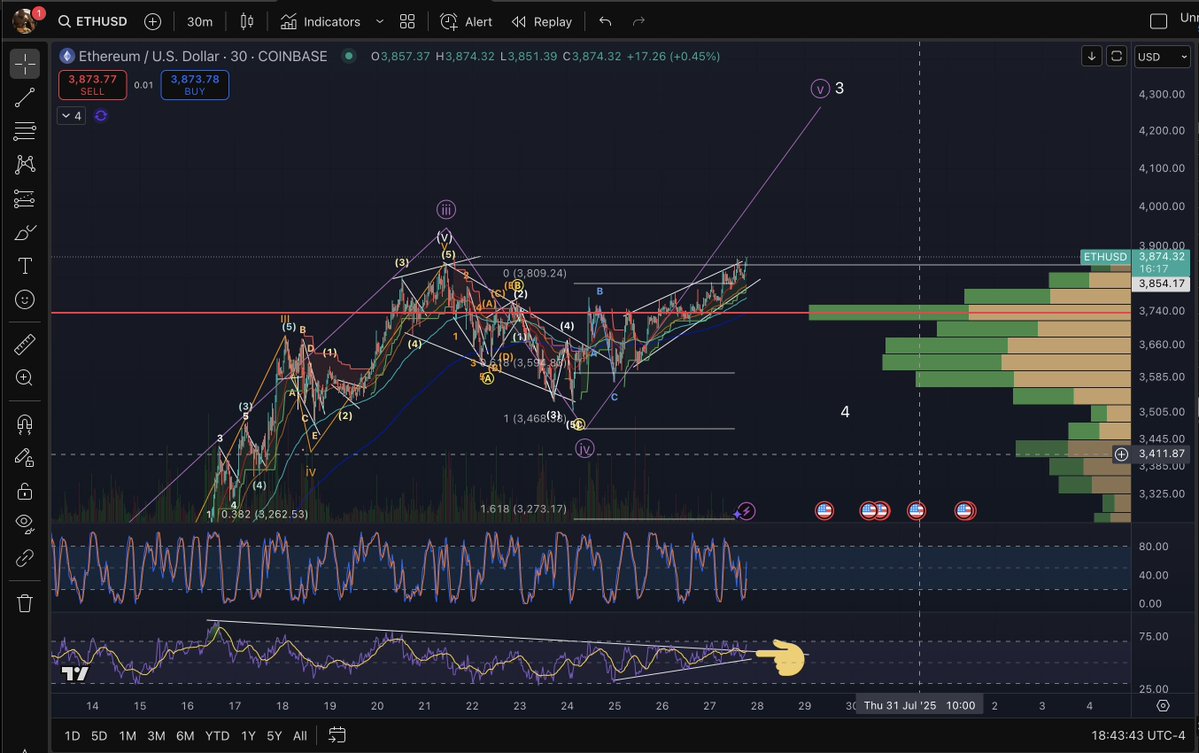Image resolution: width=1199 pixels, height=753 pixels.
Task: Open ETHUSD symbol search
Action: pos(93,21)
